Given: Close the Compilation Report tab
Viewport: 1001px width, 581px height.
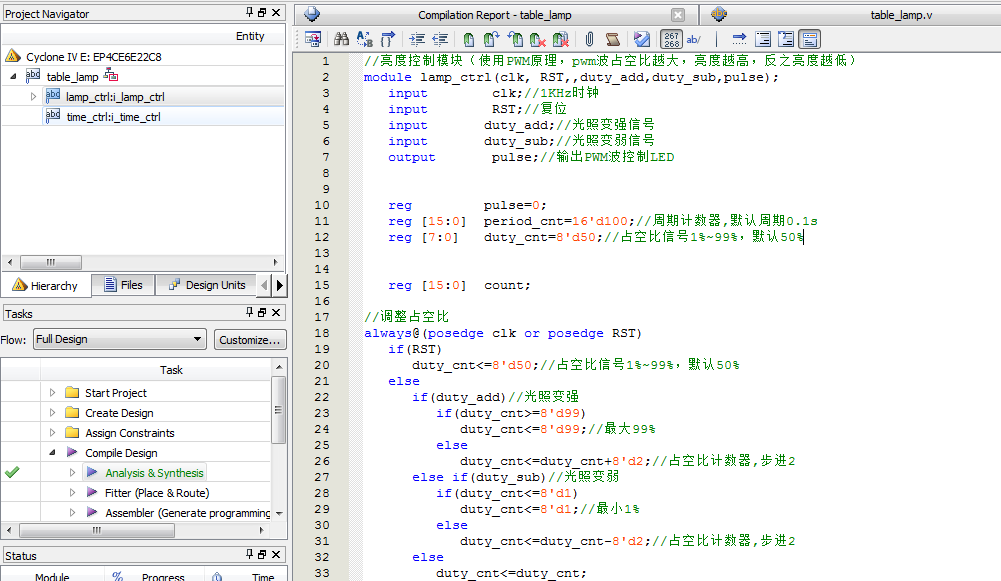Looking at the screenshot, I should [678, 15].
